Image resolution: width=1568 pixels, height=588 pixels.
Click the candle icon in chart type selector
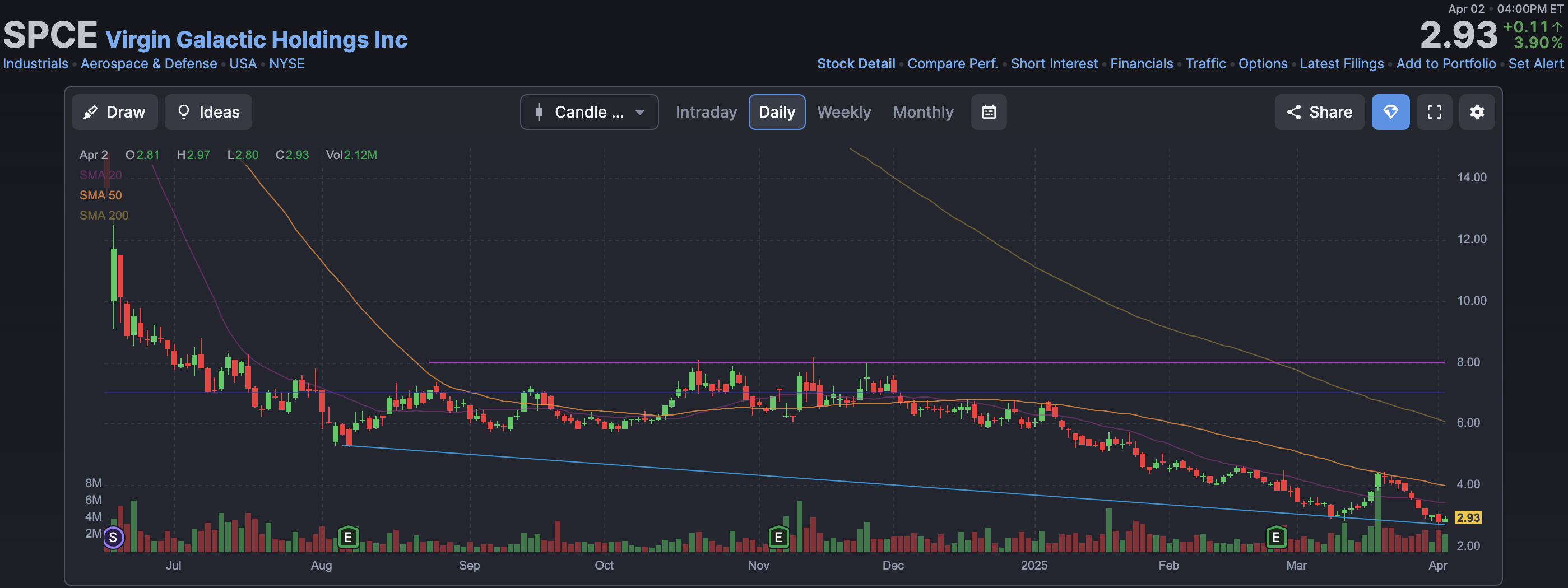tap(539, 112)
